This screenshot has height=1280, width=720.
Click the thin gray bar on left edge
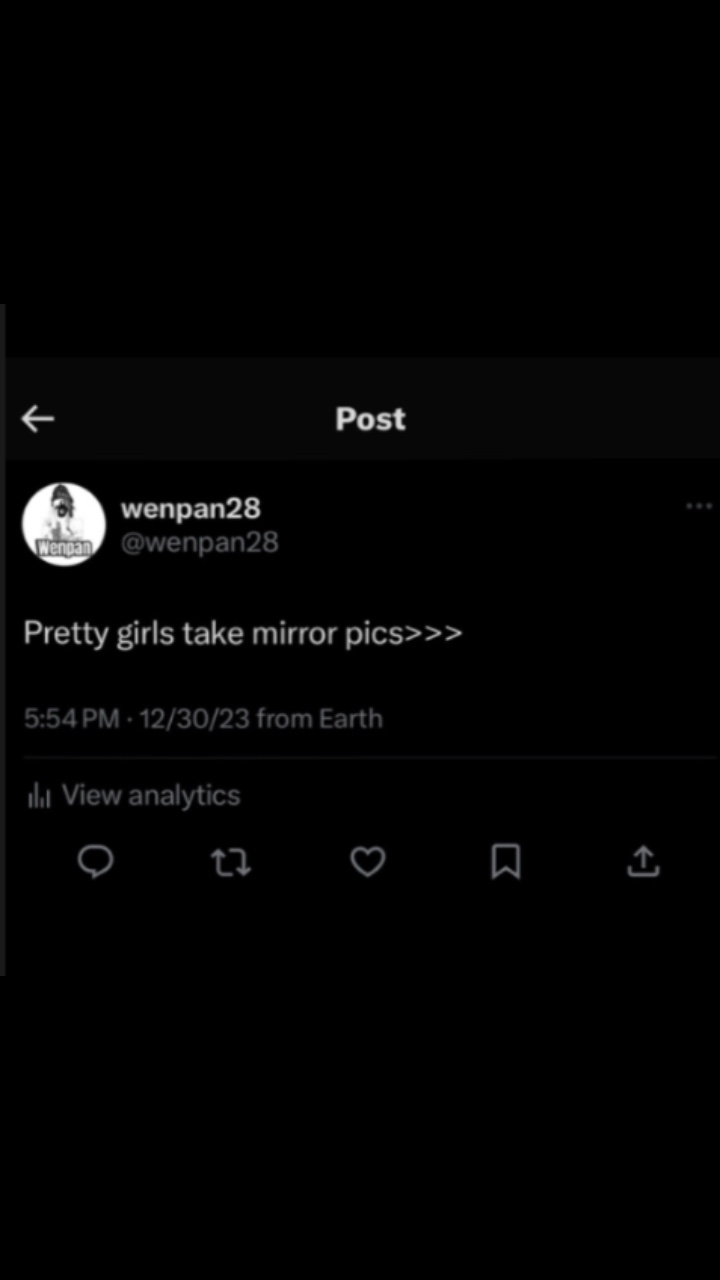[3, 640]
